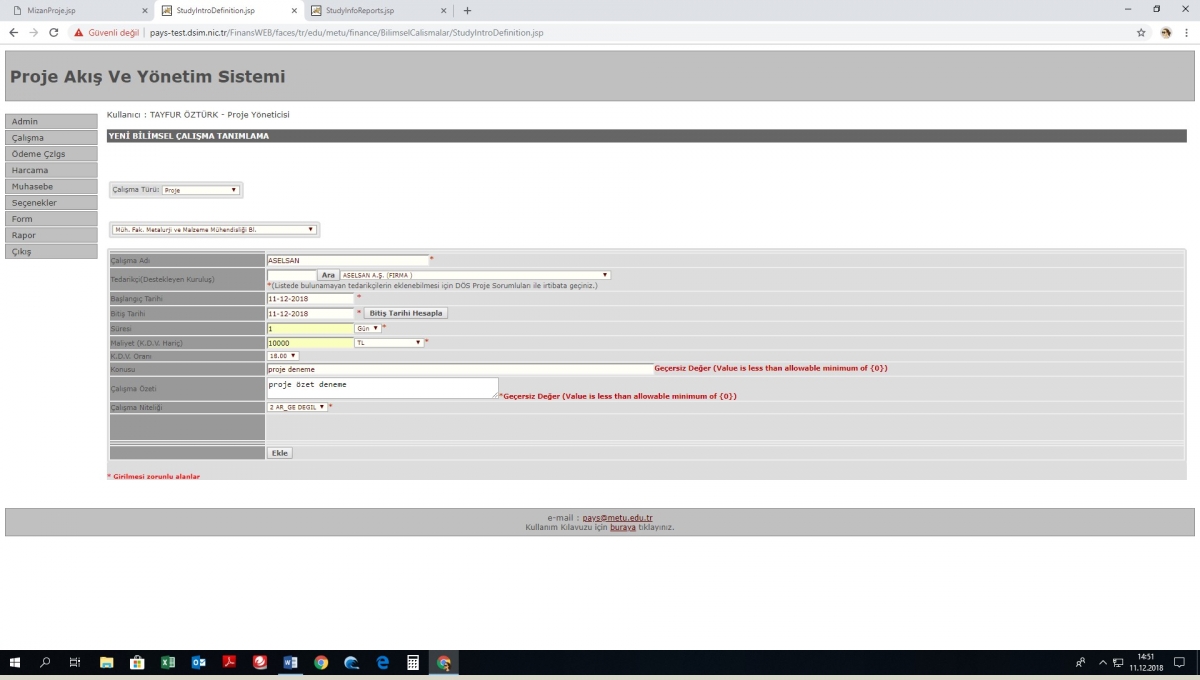Screen dimensions: 1200x680
Task: Click the browser reload icon
Action: [x=54, y=33]
